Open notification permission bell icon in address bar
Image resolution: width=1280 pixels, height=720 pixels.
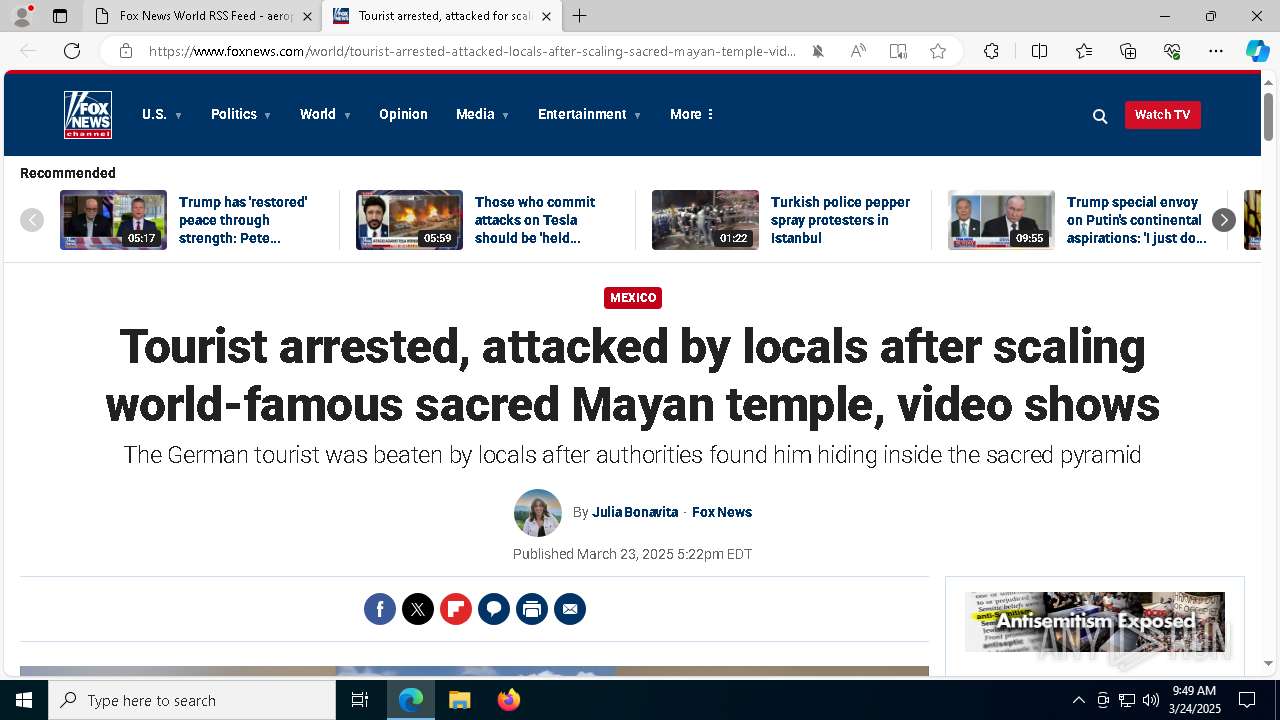818,51
